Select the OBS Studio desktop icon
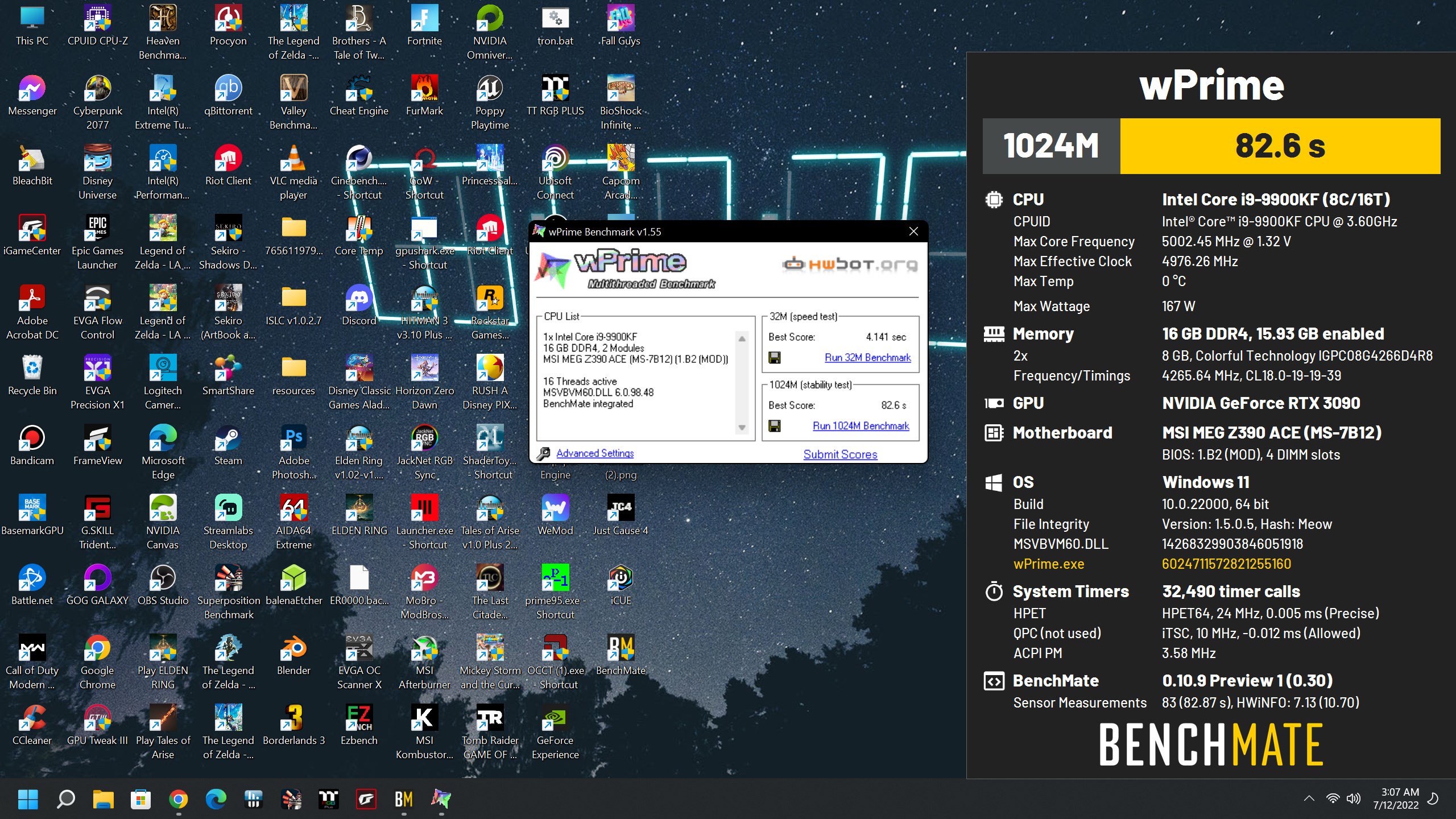1456x819 pixels. (x=163, y=586)
